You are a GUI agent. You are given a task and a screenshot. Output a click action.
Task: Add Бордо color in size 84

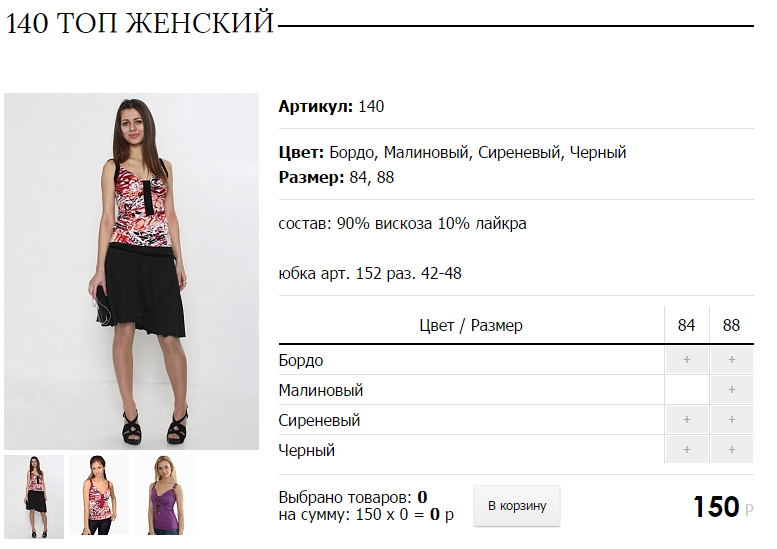[x=686, y=360]
